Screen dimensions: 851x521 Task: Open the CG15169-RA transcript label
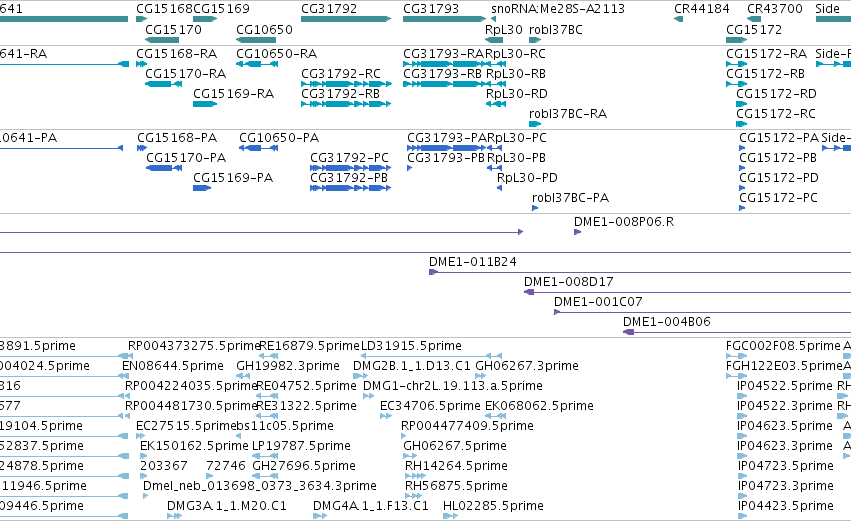233,93
